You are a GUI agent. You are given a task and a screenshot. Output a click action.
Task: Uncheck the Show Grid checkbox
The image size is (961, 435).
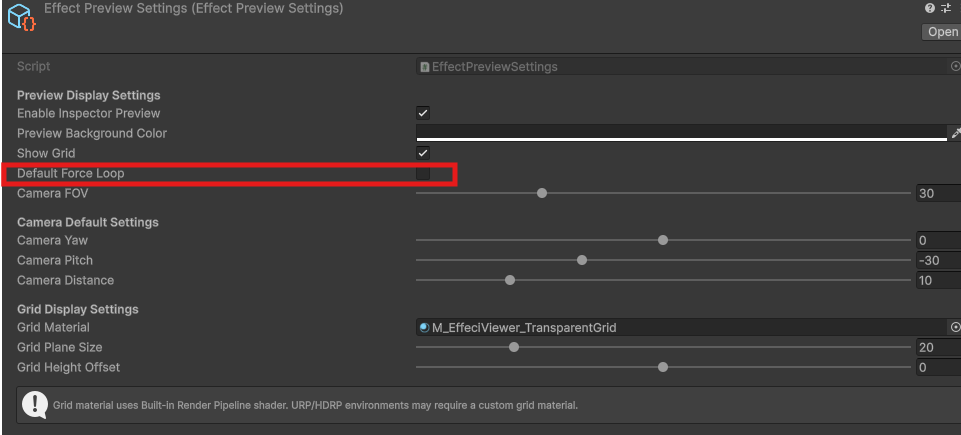pyautogui.click(x=423, y=153)
